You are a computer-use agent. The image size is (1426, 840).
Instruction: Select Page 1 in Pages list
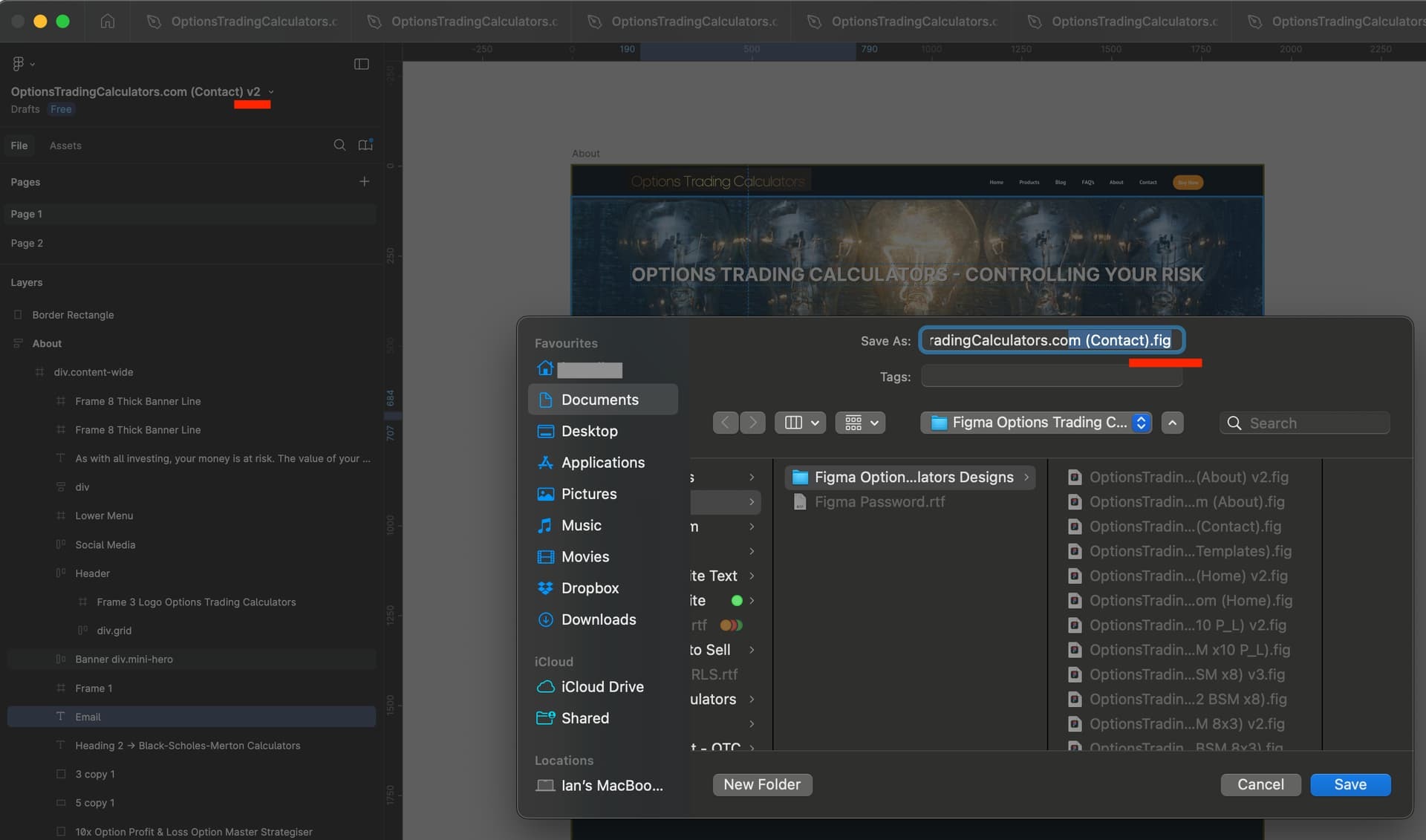click(192, 214)
